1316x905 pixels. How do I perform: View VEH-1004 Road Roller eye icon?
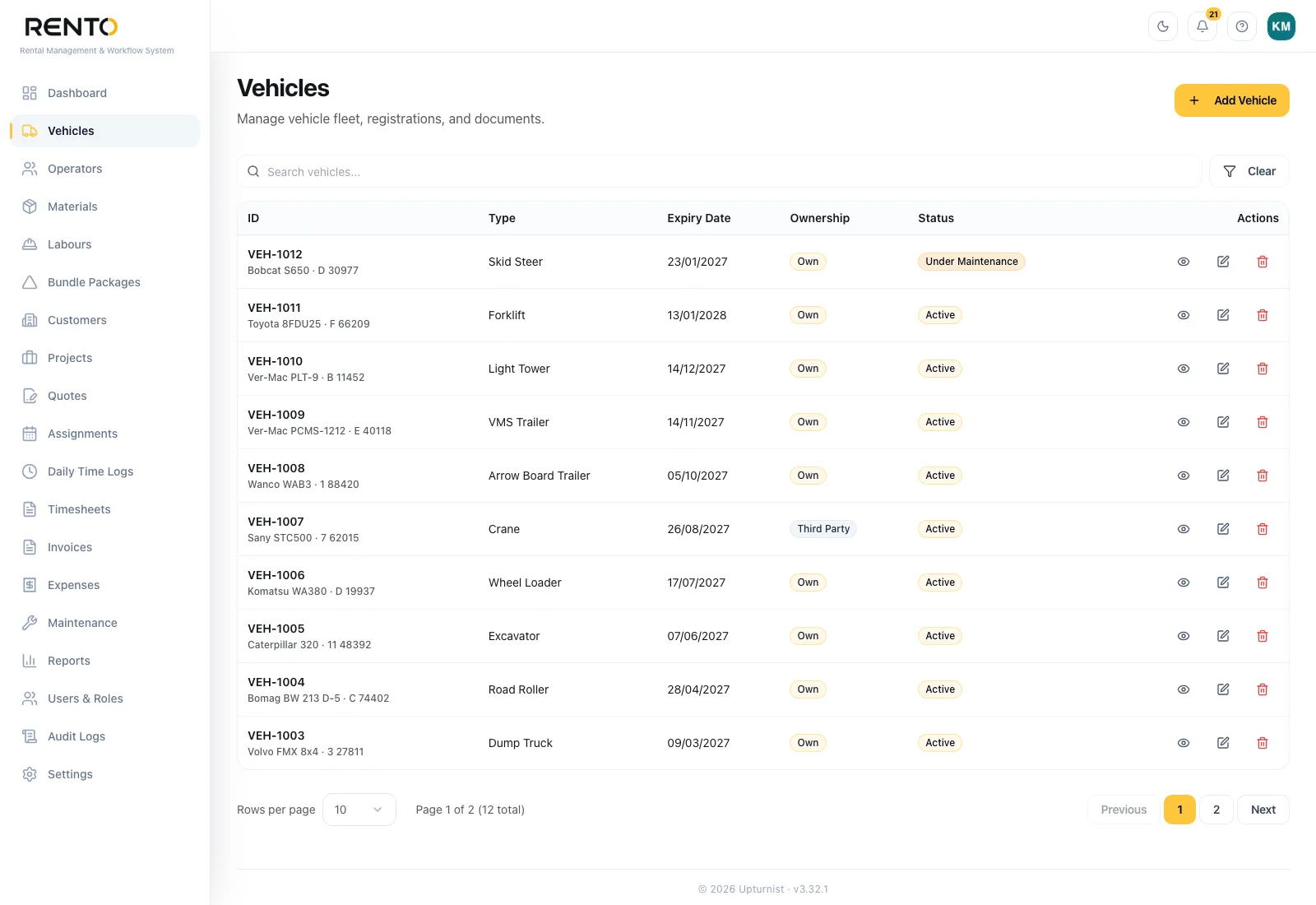click(1184, 689)
